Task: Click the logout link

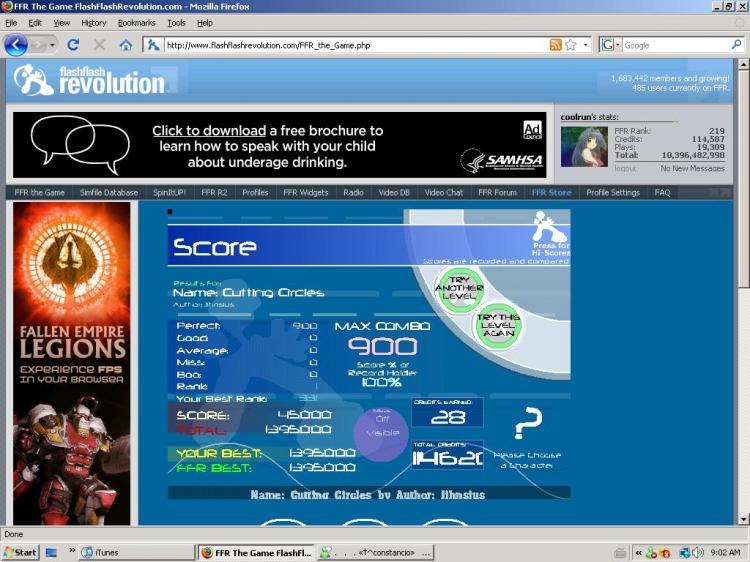Action: (625, 168)
